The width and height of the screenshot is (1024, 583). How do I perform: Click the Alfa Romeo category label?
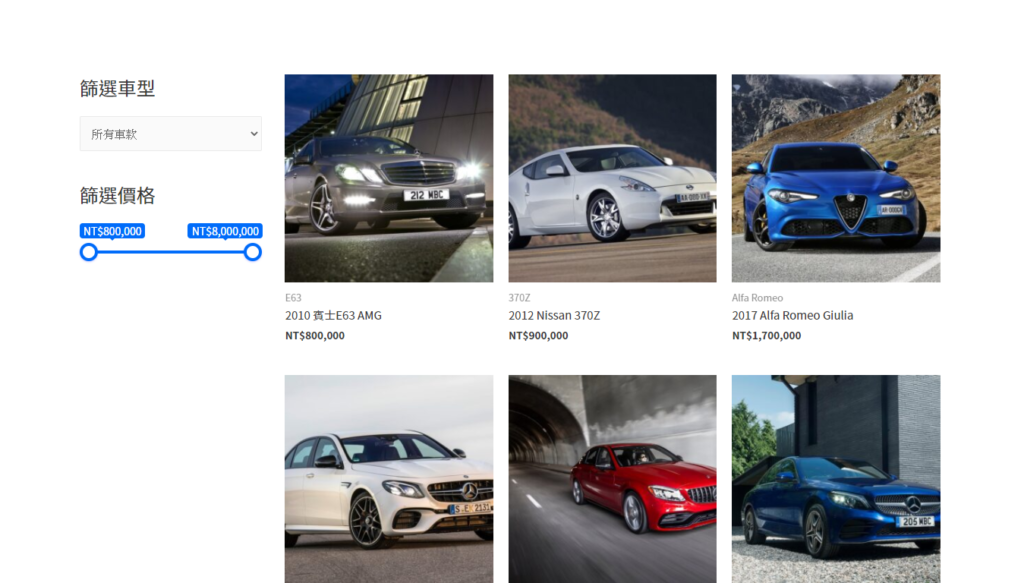[x=757, y=298]
